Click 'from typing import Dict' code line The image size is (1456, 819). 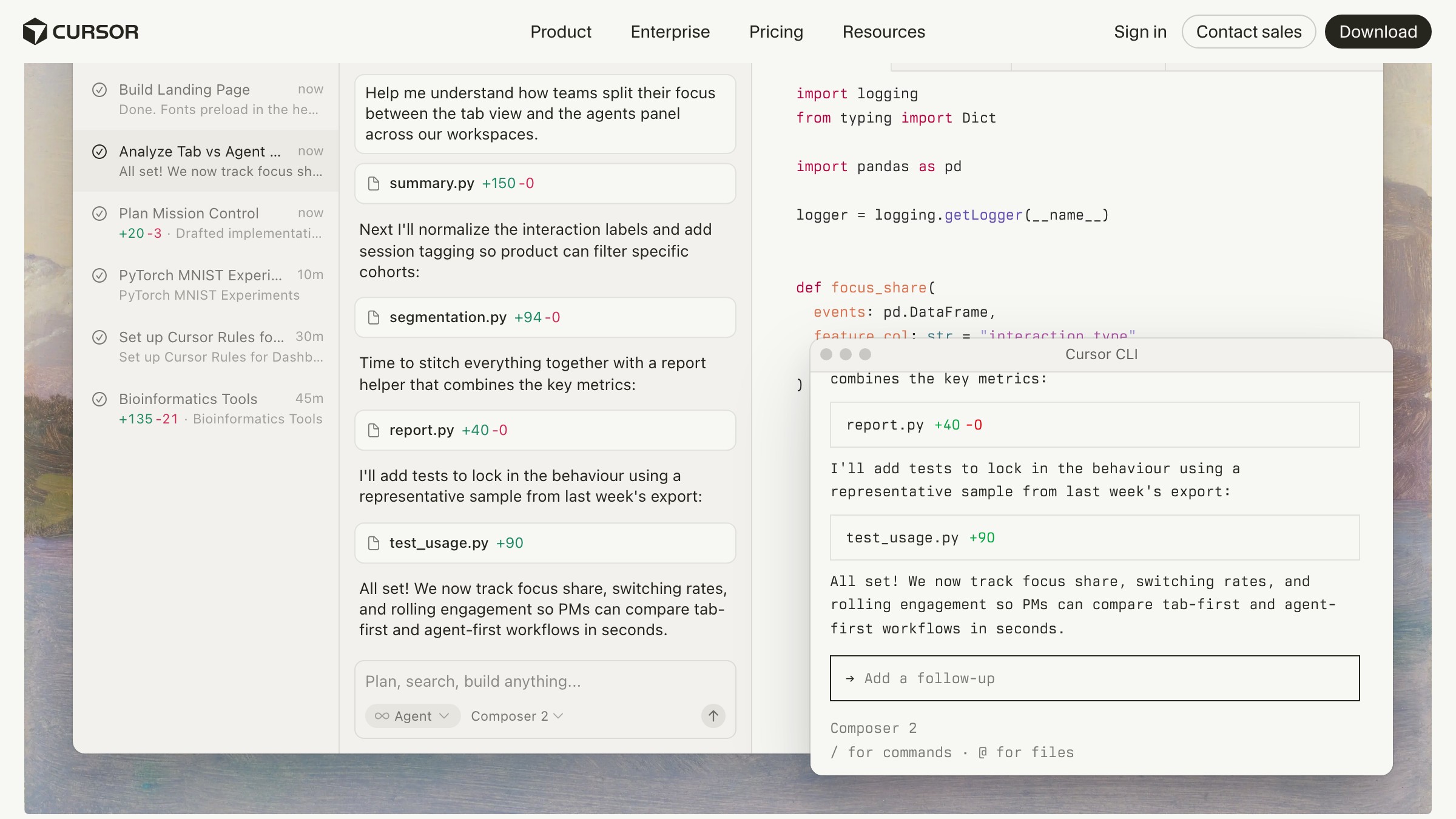pos(896,118)
